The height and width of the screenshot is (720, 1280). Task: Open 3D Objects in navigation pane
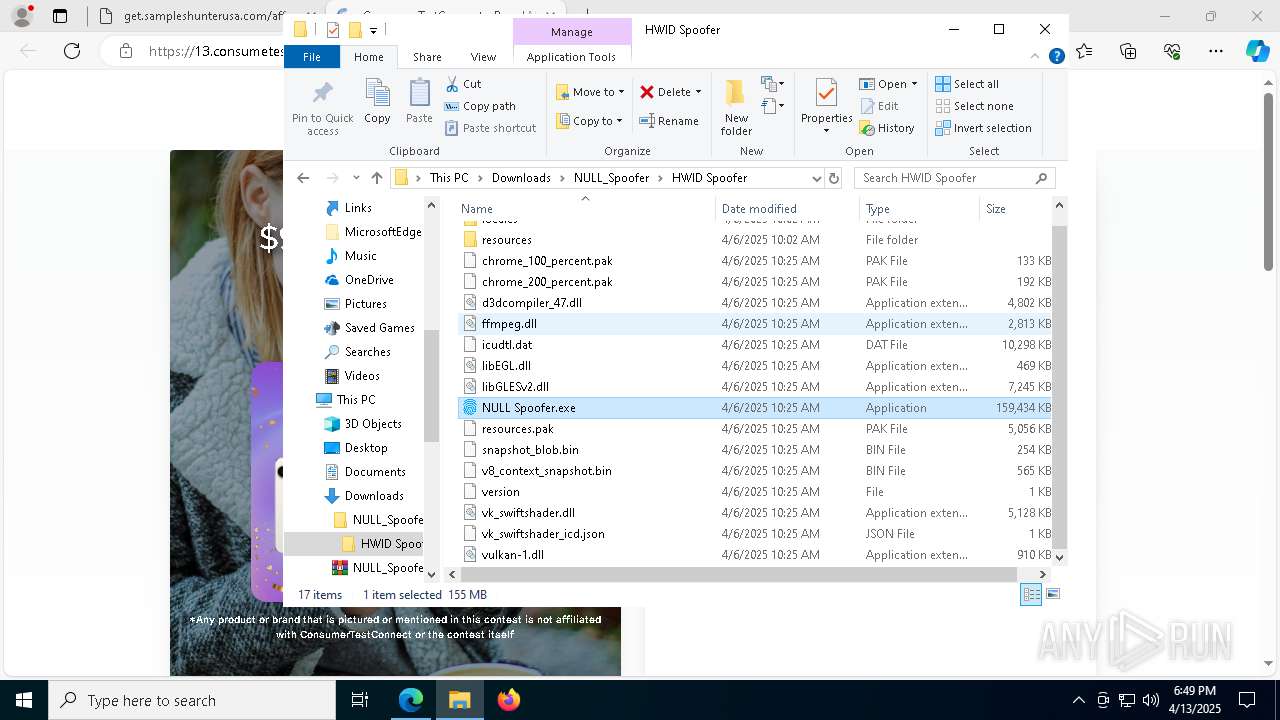(373, 424)
